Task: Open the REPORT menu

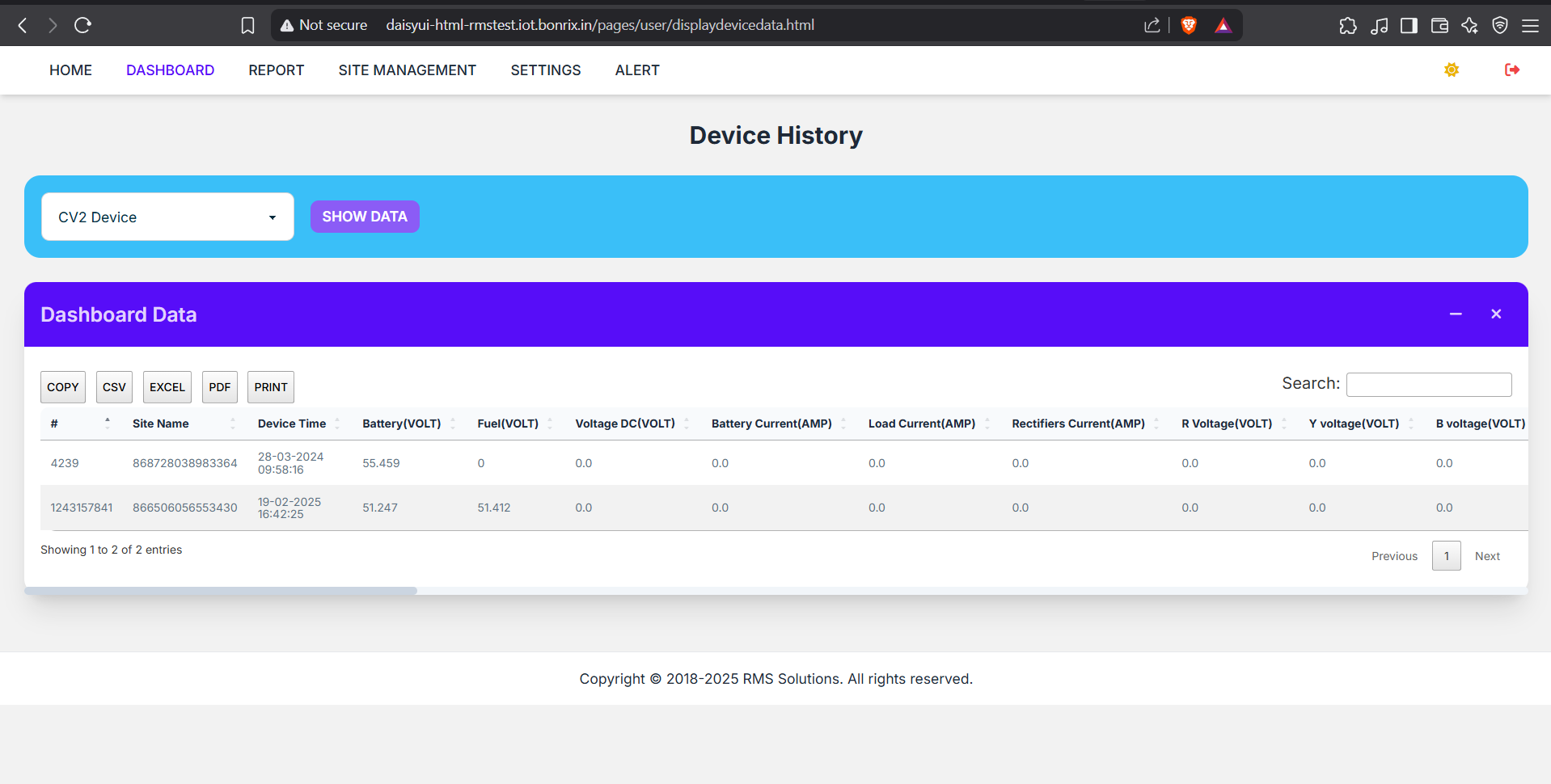Action: pos(276,70)
